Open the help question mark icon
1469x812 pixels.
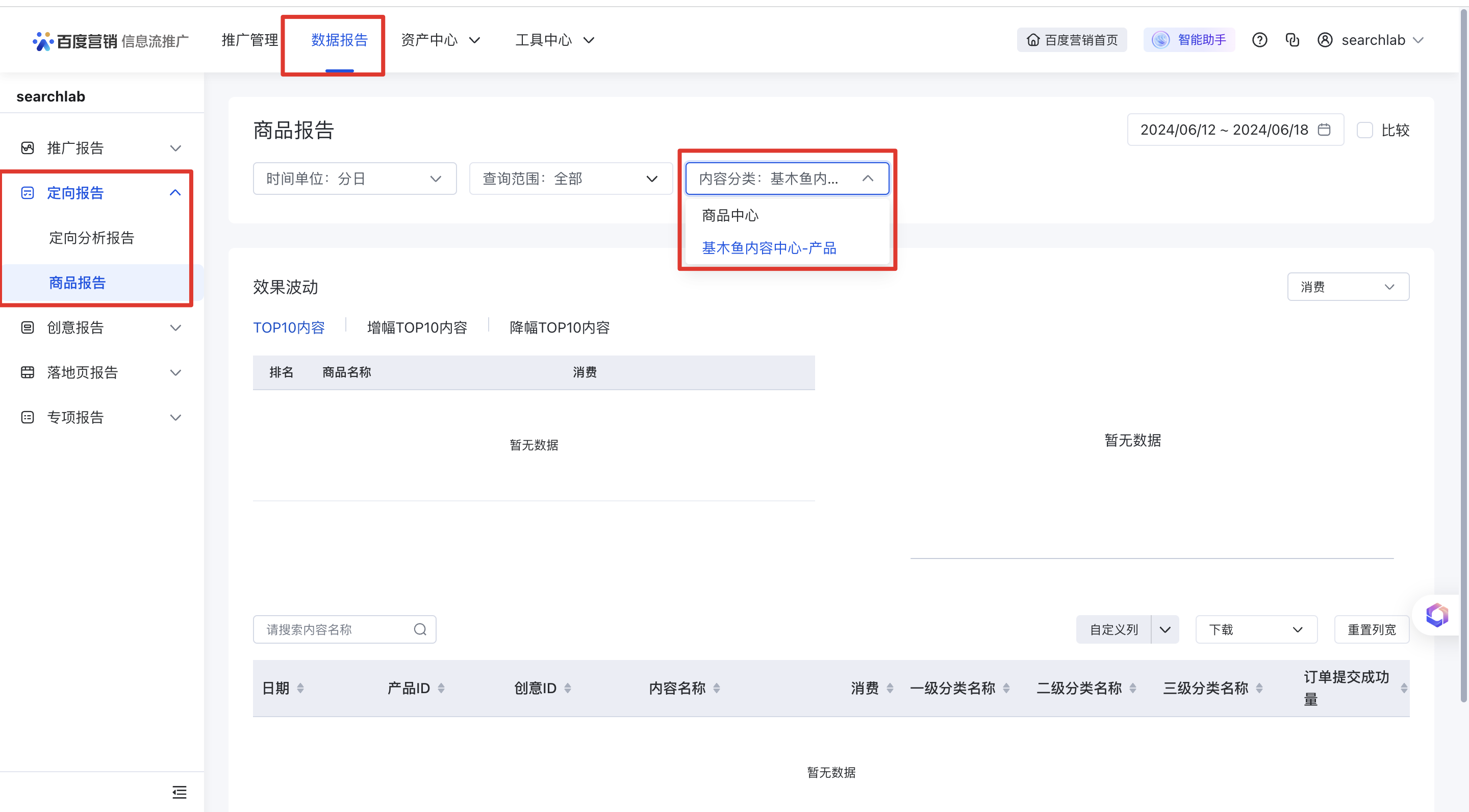click(1260, 40)
